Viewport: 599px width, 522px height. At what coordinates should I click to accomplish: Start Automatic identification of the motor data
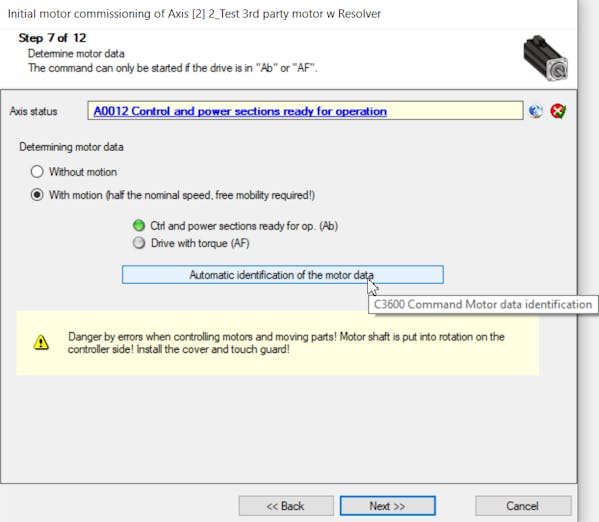[x=283, y=275]
